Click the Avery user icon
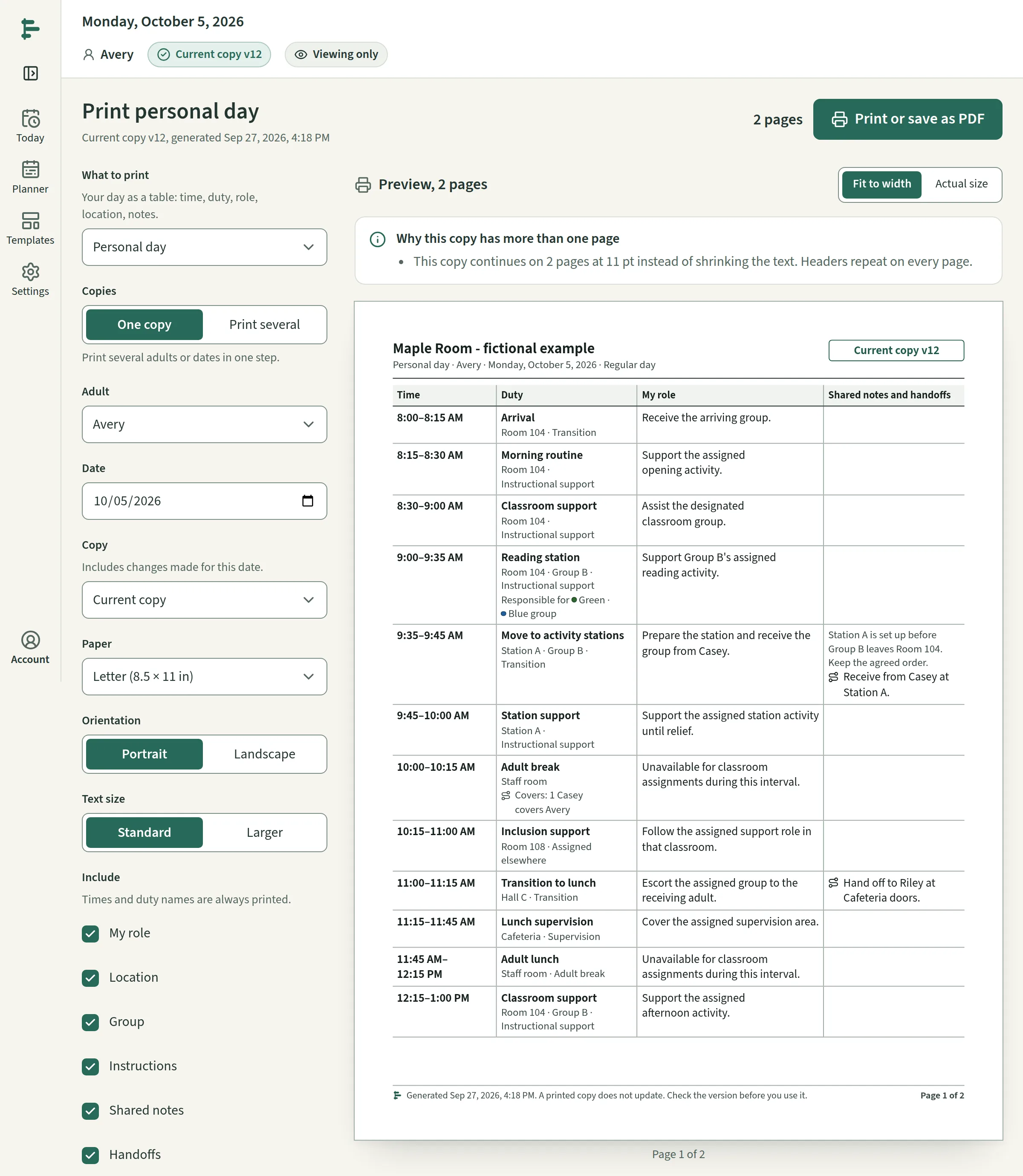Screen dimensions: 1023x1176 [89, 55]
